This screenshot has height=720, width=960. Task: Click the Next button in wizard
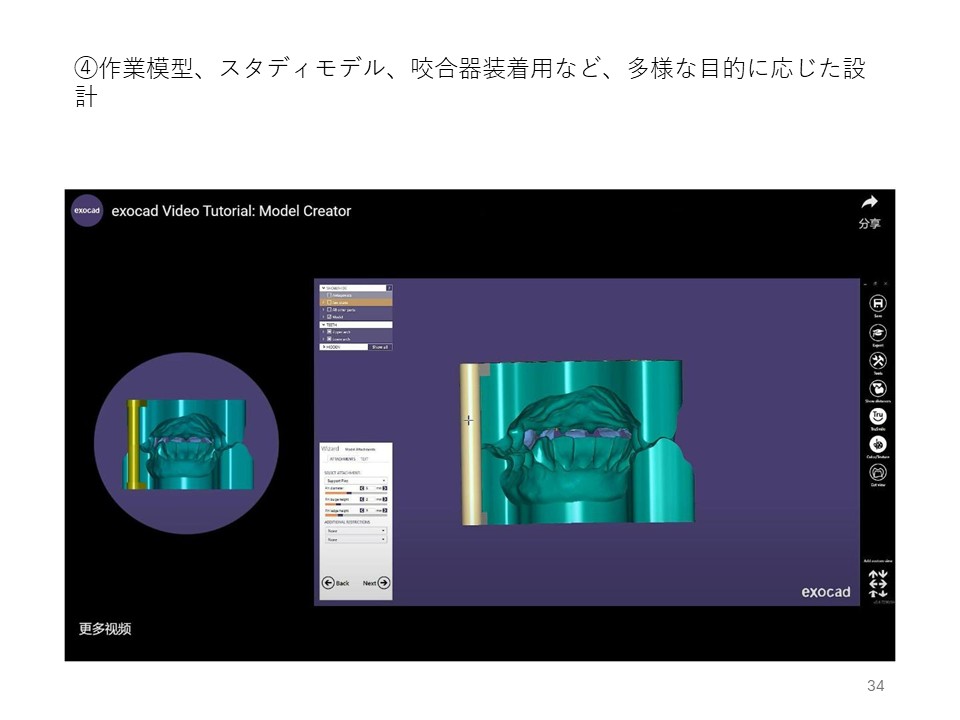(376, 583)
